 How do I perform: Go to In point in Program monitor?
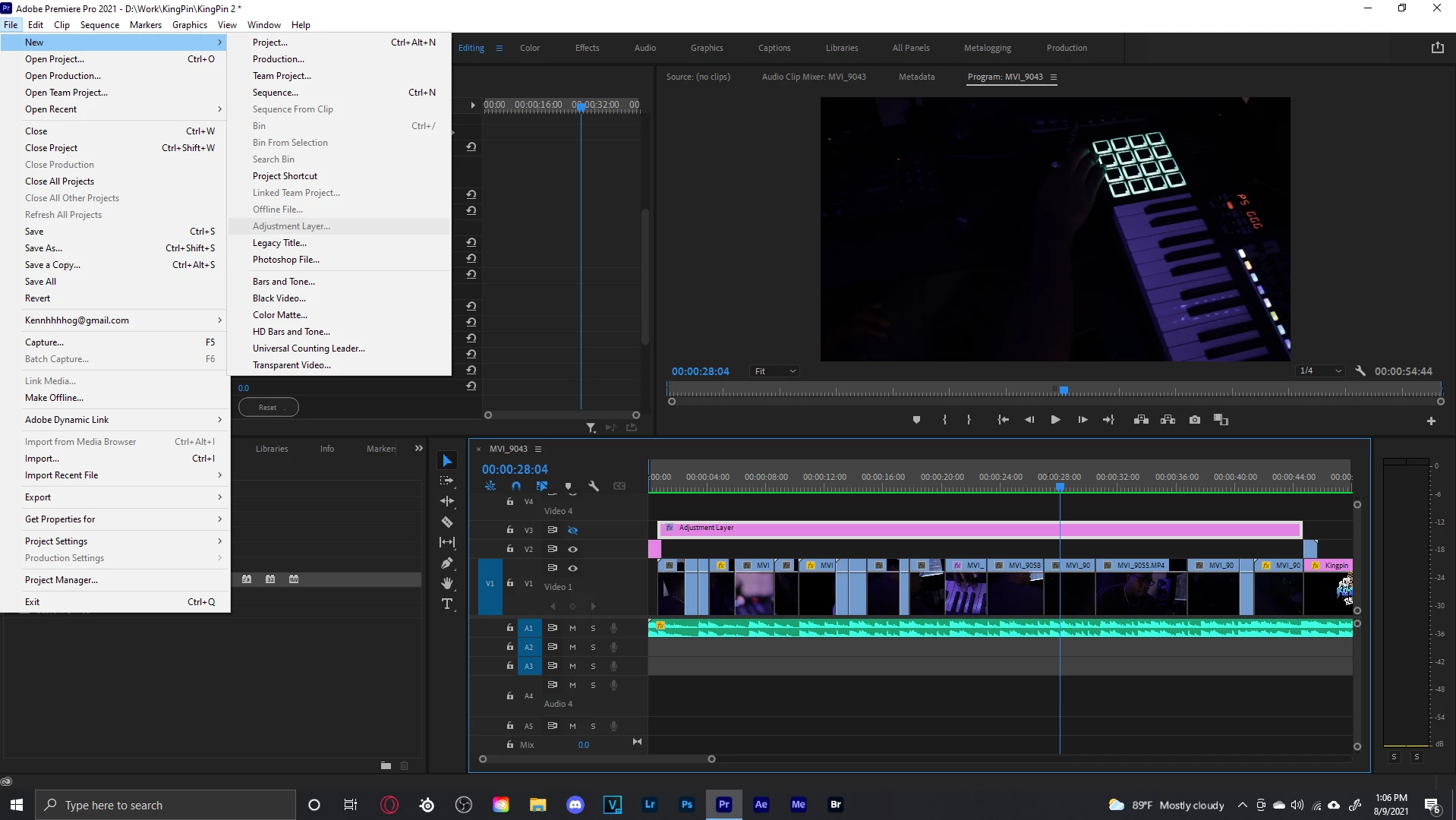point(1003,420)
